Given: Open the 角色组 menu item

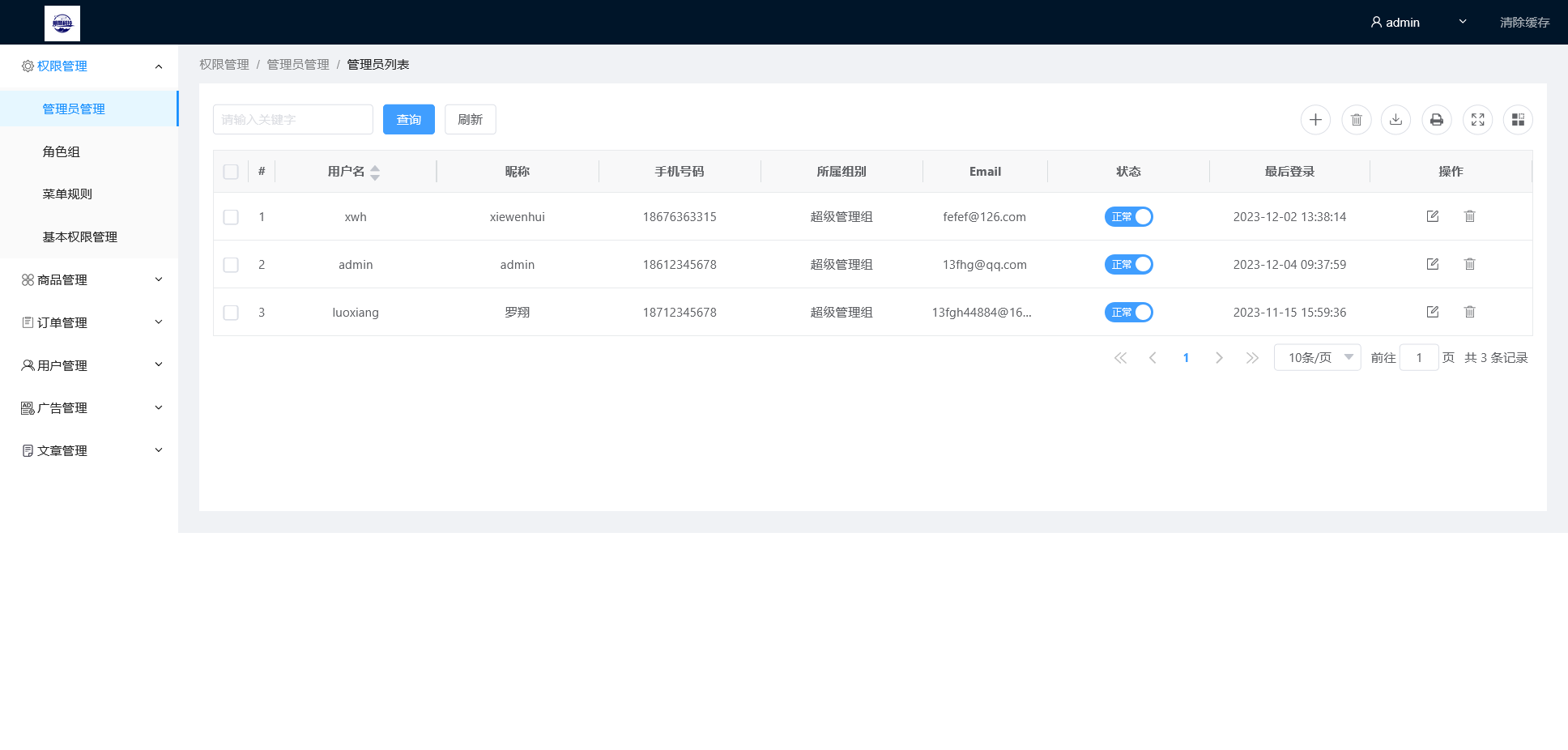Looking at the screenshot, I should [x=62, y=151].
